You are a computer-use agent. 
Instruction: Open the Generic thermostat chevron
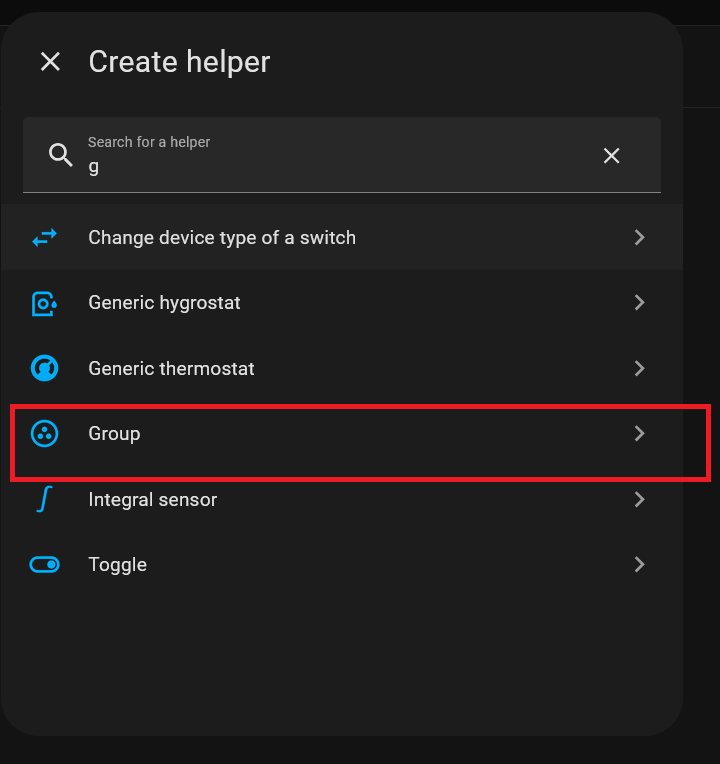[640, 368]
